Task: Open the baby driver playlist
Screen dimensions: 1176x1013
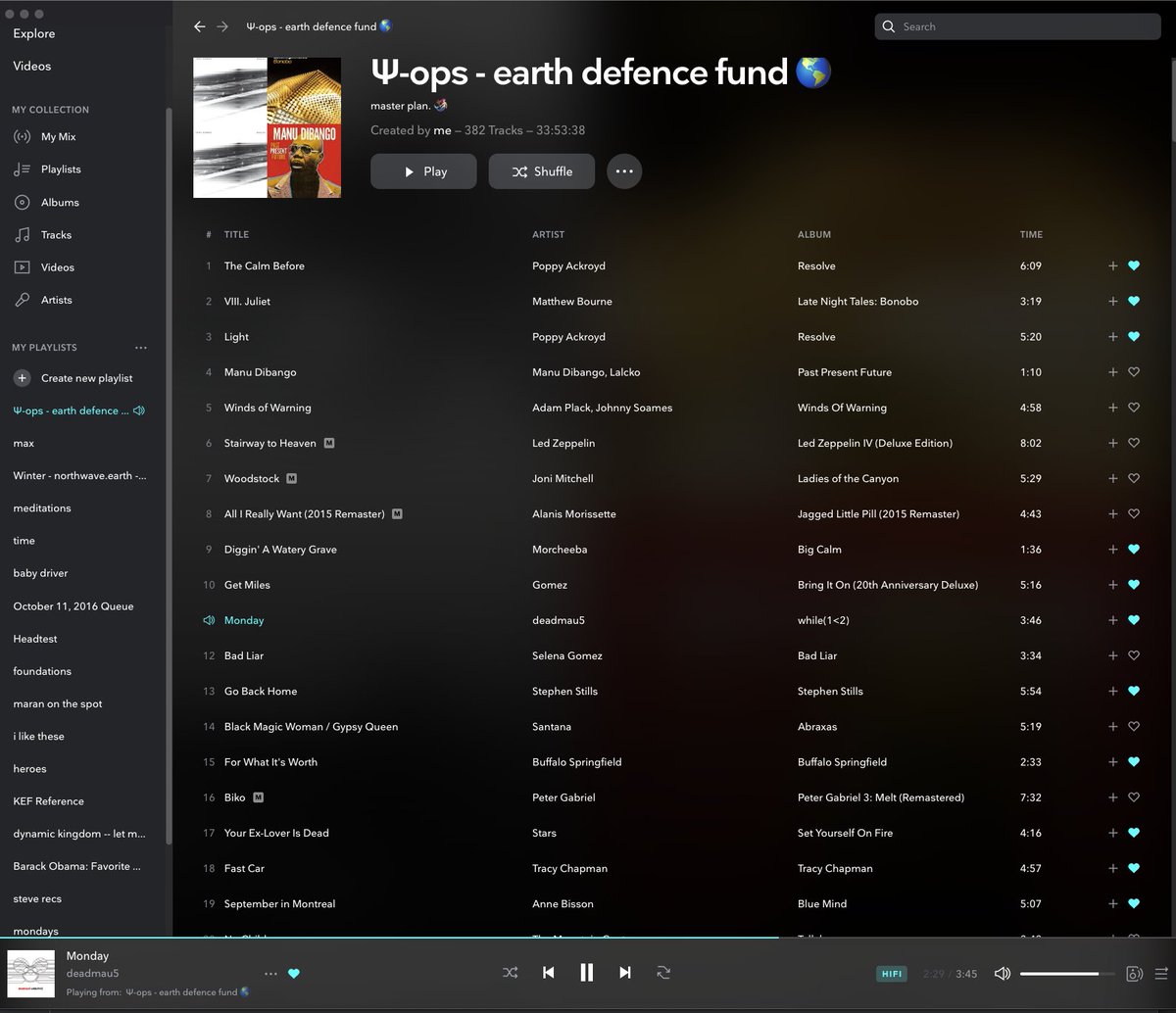Action: (x=40, y=573)
